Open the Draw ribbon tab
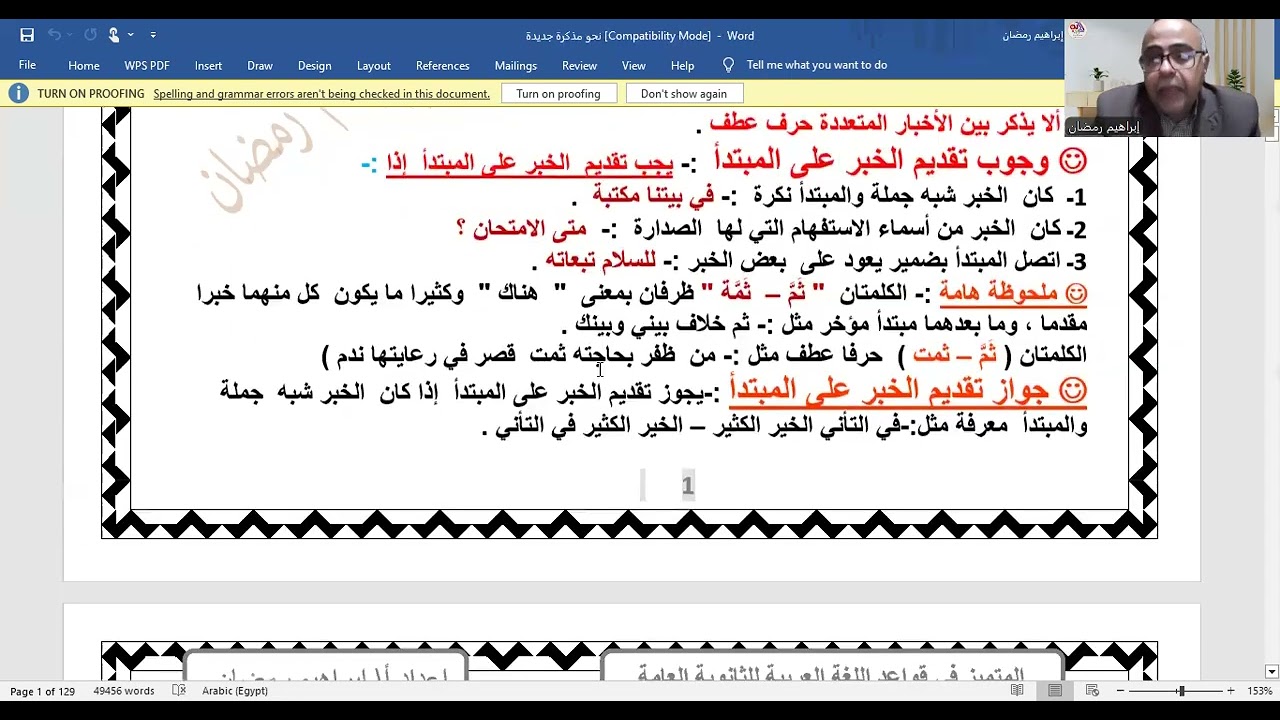Viewport: 1280px width, 720px height. (x=260, y=65)
